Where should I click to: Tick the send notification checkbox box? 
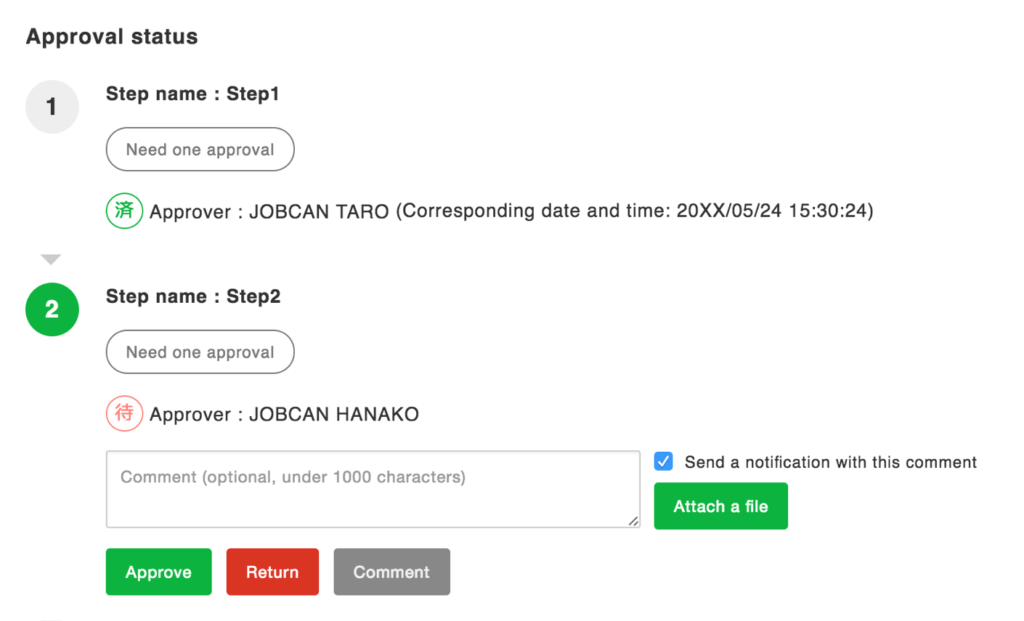[x=663, y=461]
